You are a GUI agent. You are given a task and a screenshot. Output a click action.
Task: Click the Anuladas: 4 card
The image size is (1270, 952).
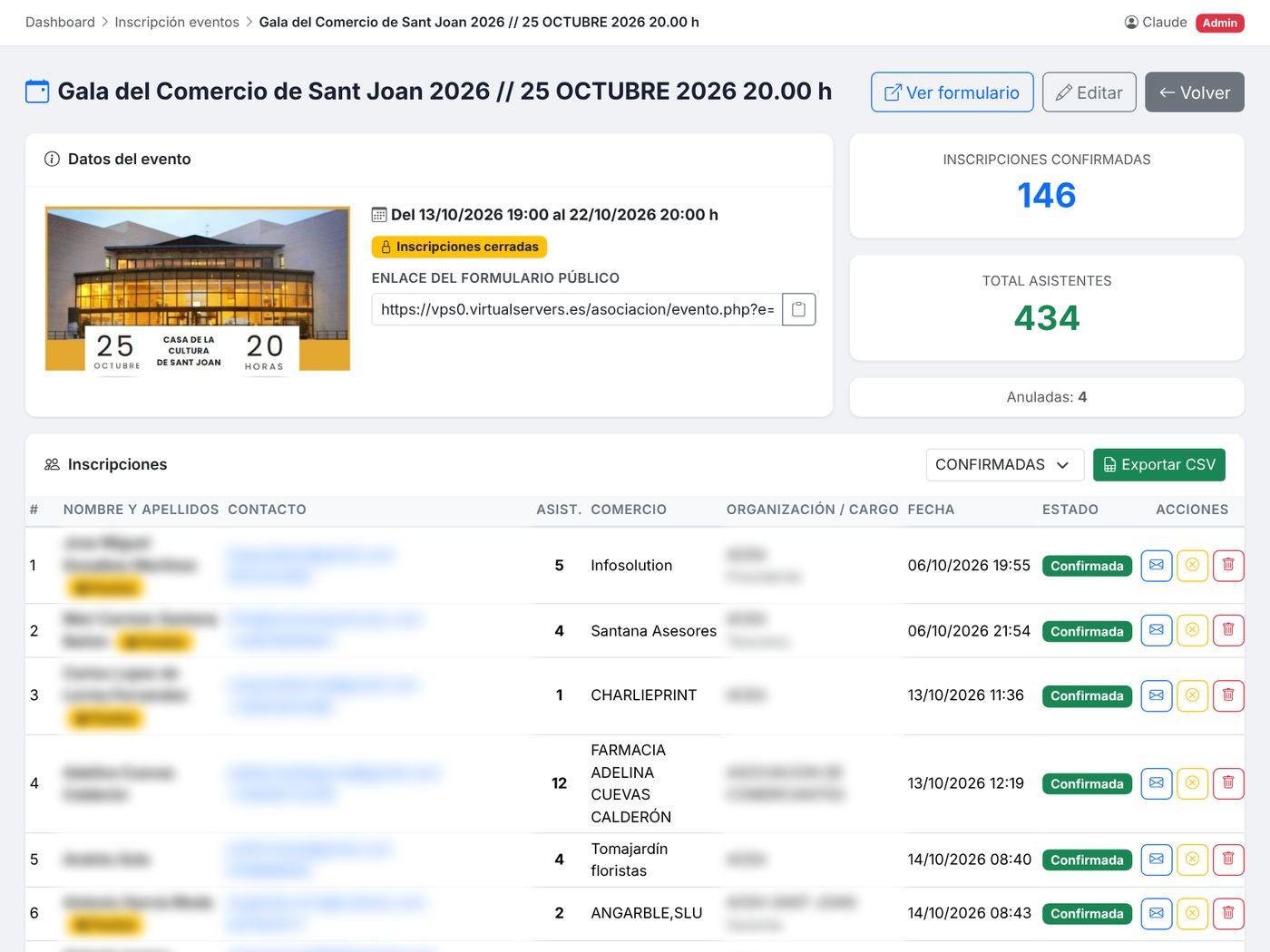1047,397
